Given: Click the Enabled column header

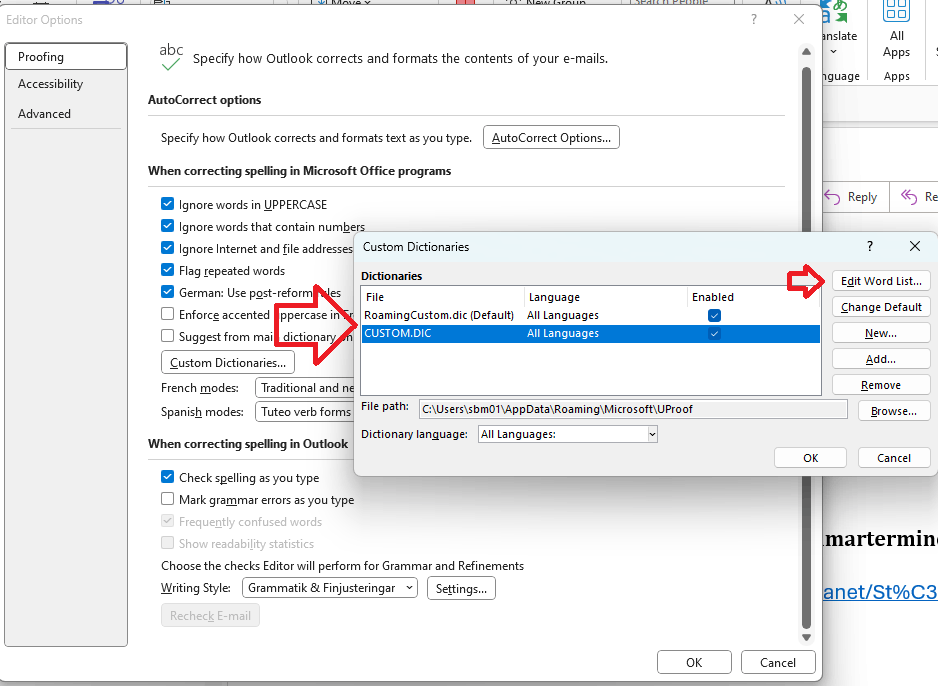Looking at the screenshot, I should (x=753, y=297).
